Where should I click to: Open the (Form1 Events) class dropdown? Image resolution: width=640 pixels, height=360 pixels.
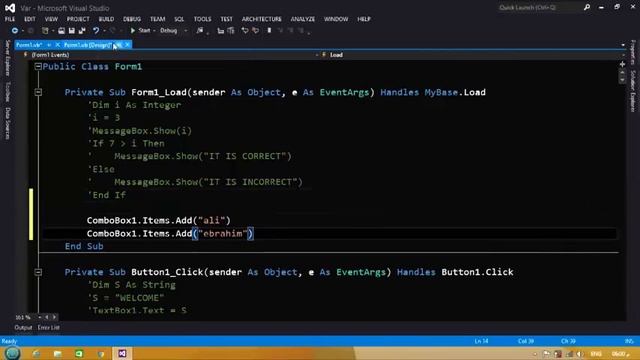(x=171, y=55)
